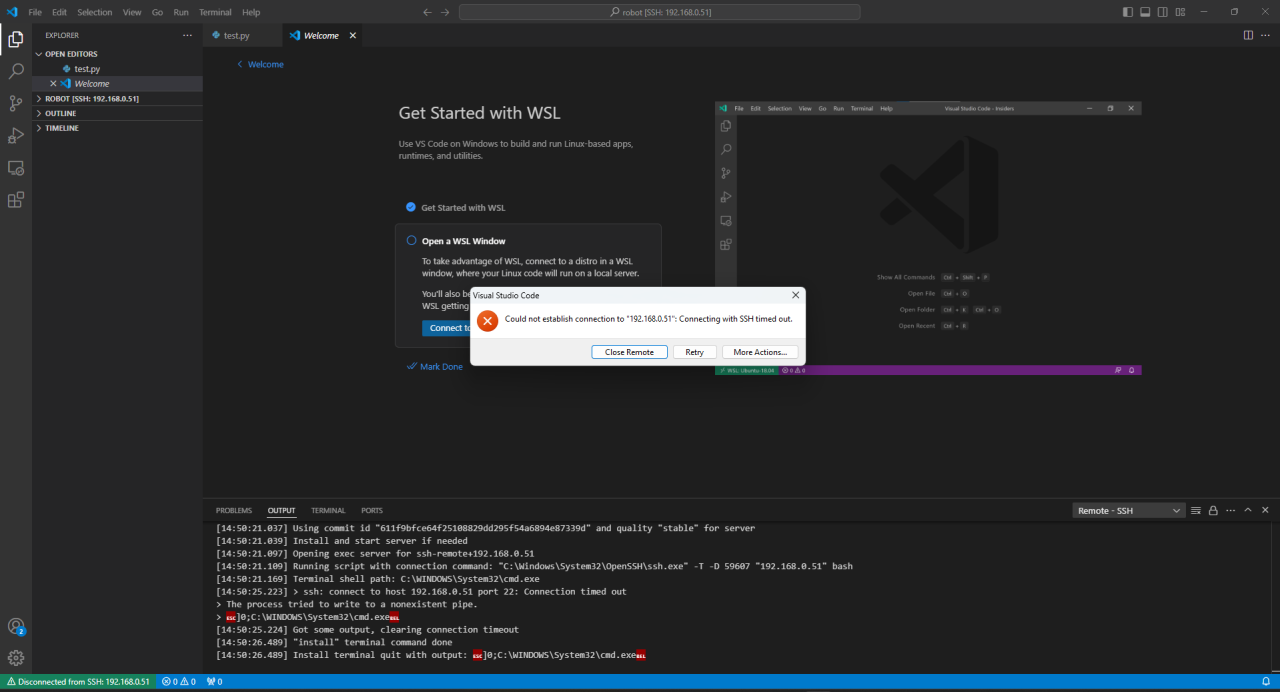
Task: Go back using the title bar arrow
Action: 427,12
